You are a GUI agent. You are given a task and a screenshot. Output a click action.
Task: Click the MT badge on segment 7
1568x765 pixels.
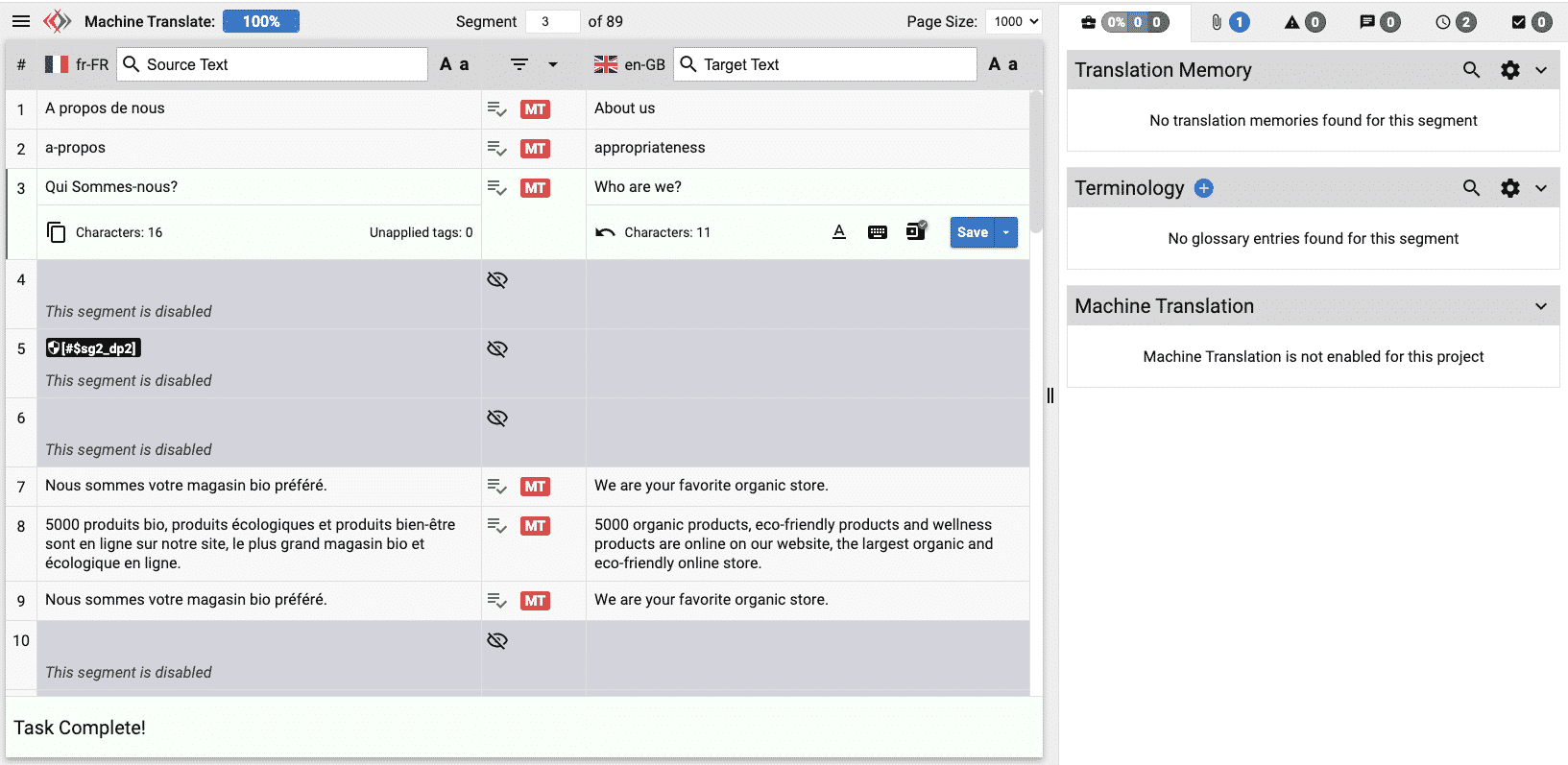(x=535, y=487)
